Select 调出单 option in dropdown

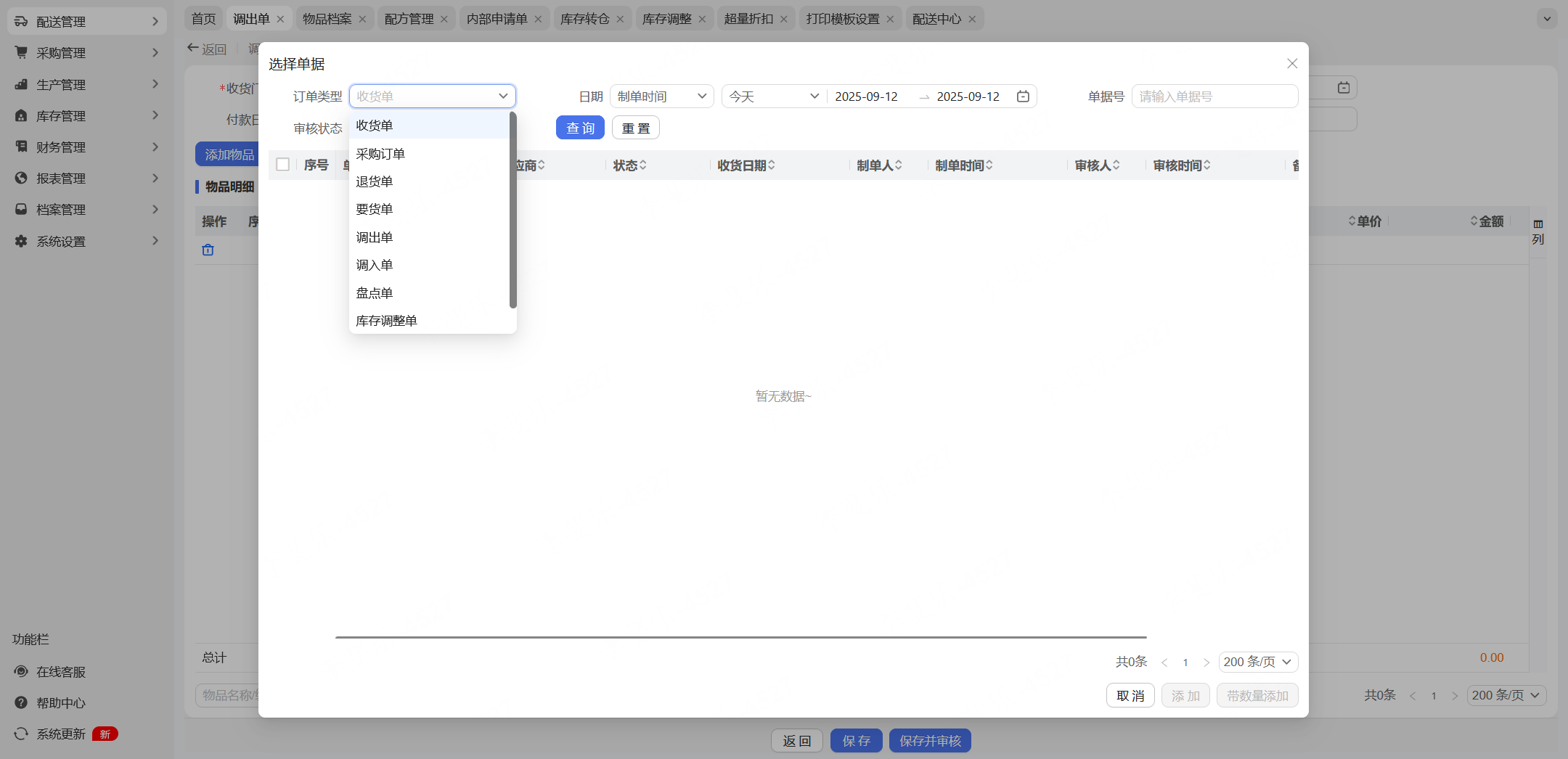click(x=430, y=237)
